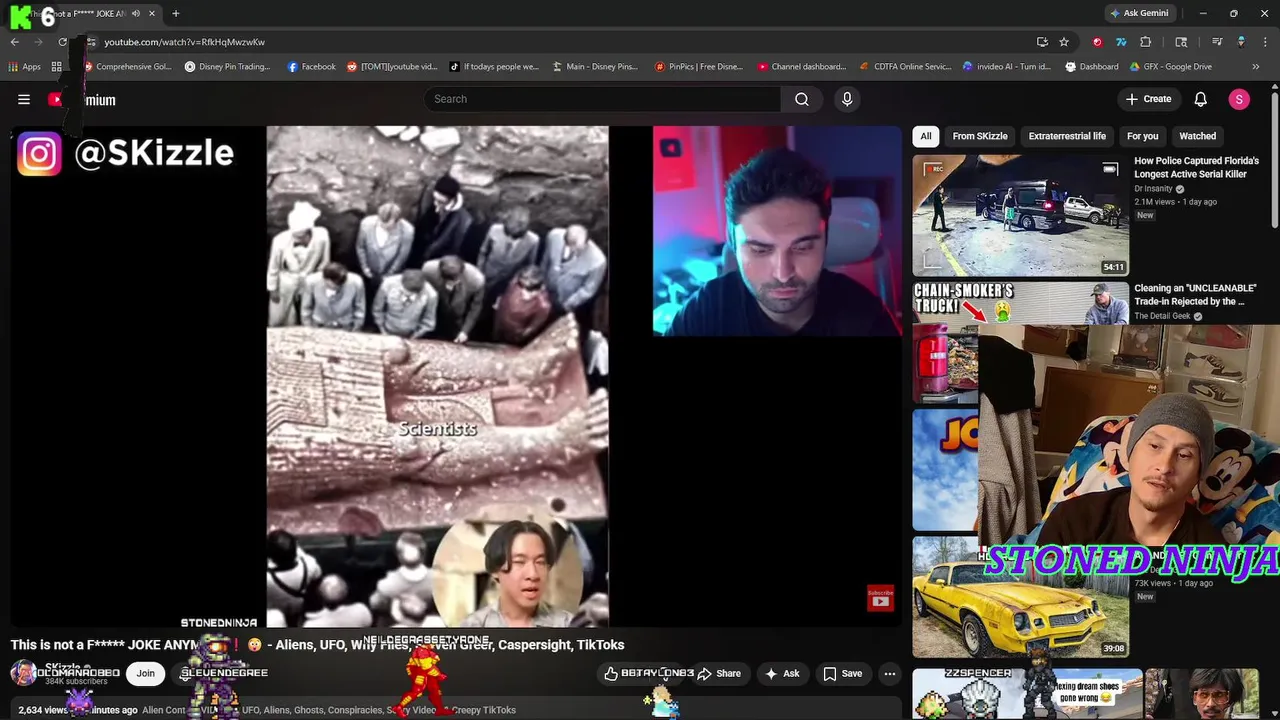
Task: Open more actions three-dot menu
Action: (890, 674)
